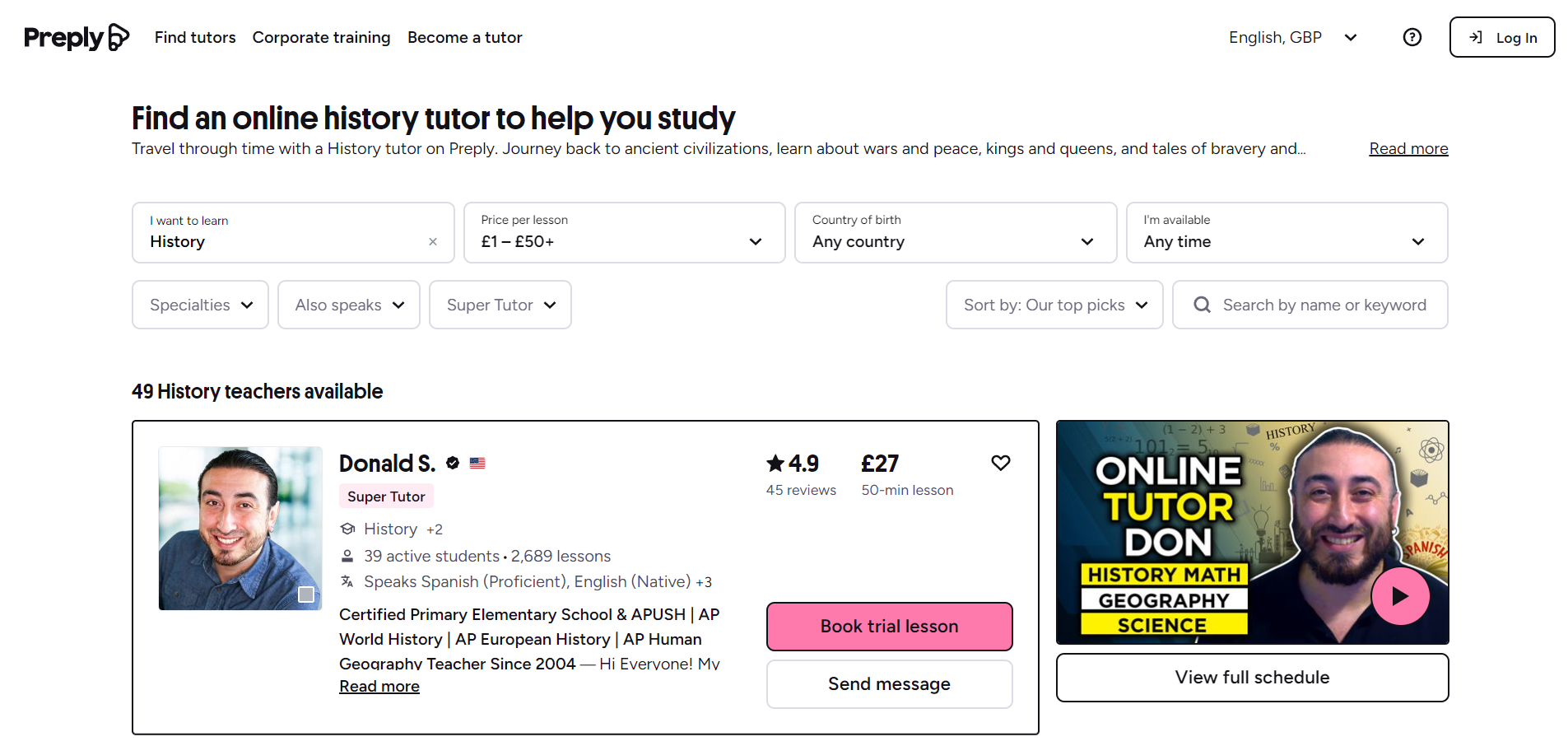The image size is (1568, 746).
Task: Click the graduation cap icon beside History
Action: tap(347, 529)
